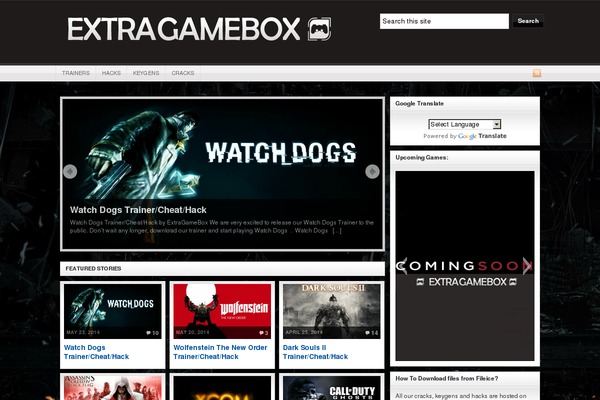Open Dark Souls II Trainer/Cheat/Hack link
600x400 pixels.
click(x=315, y=352)
